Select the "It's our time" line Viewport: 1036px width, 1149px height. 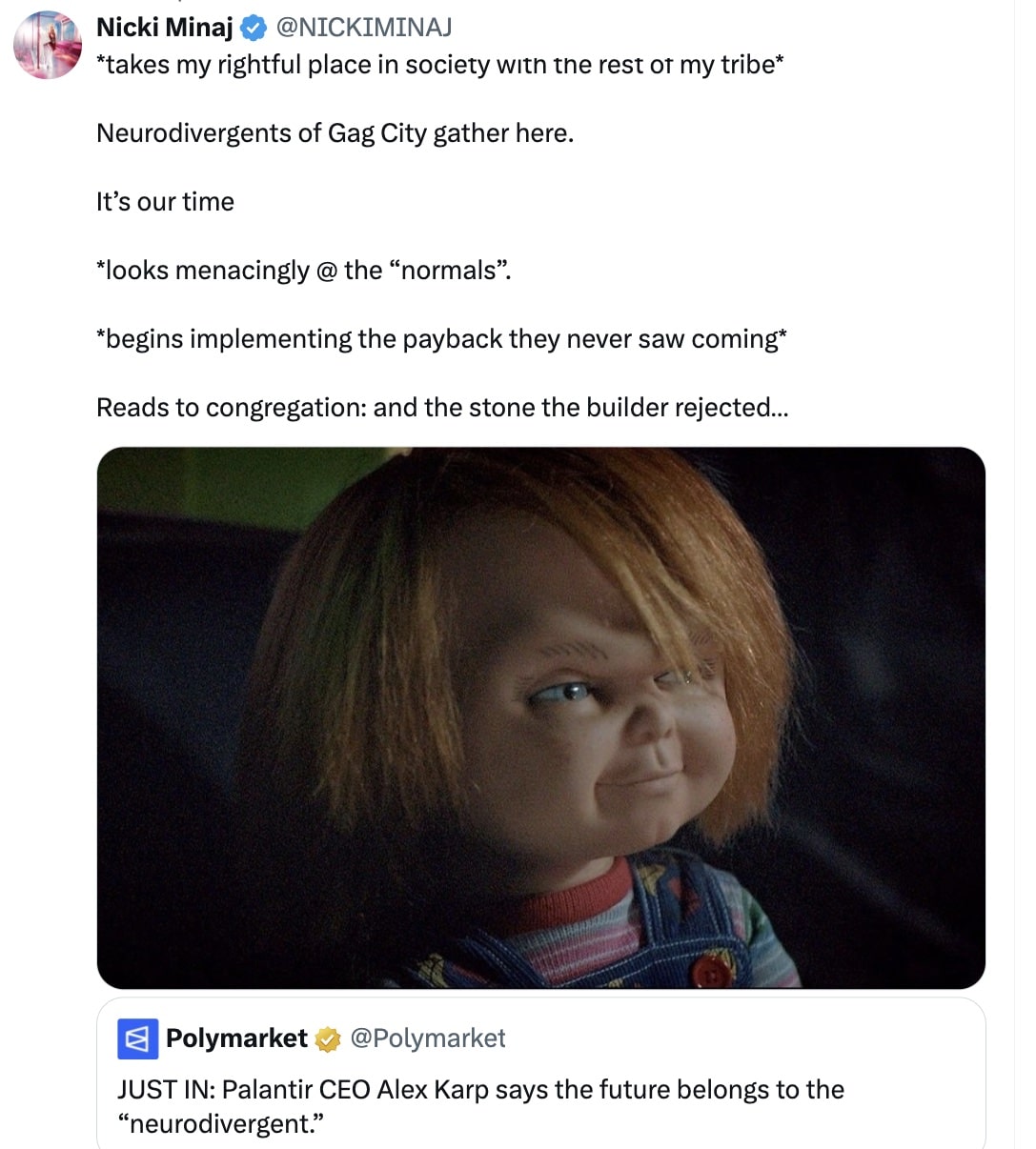click(x=165, y=202)
